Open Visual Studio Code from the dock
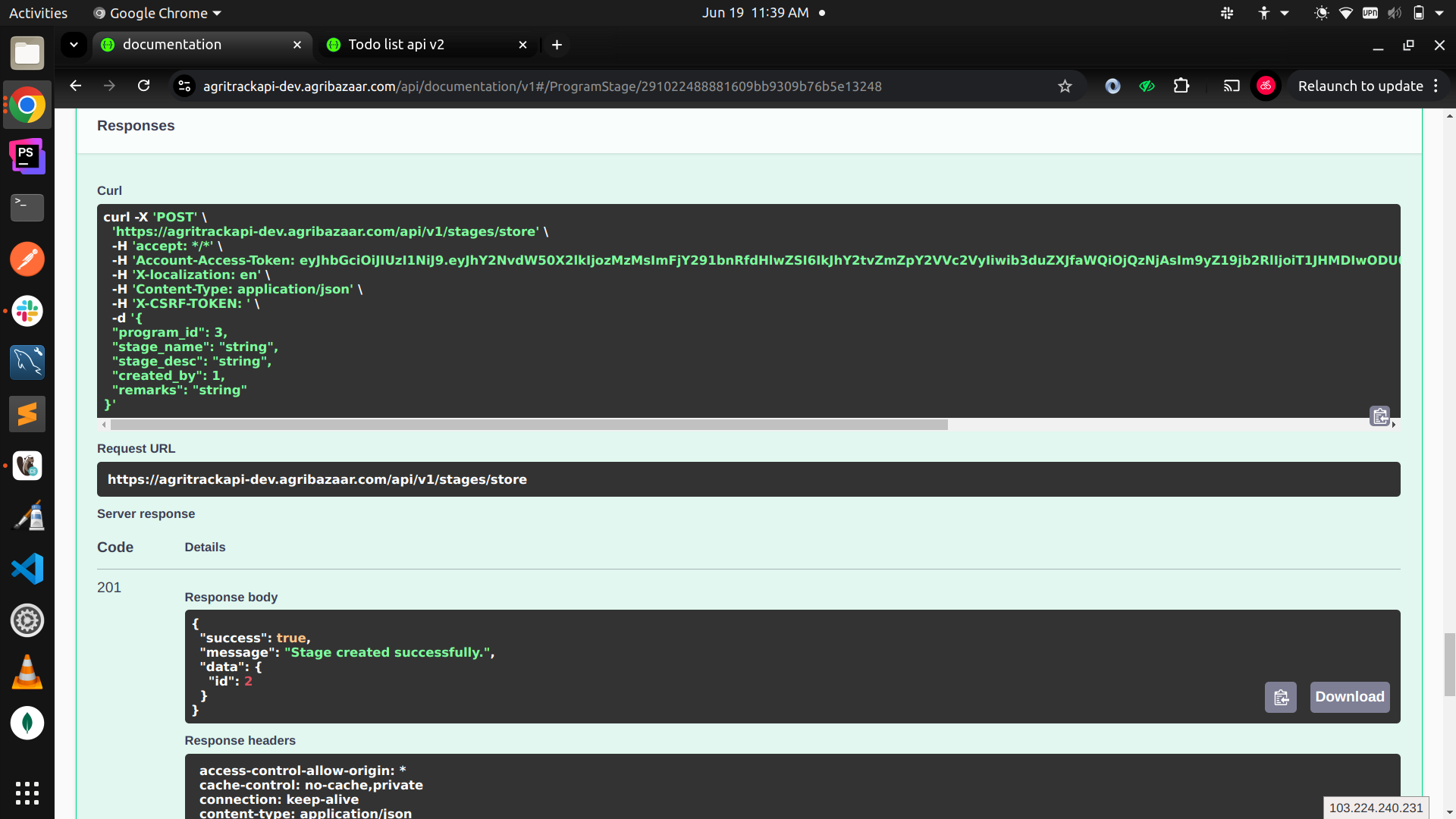Image resolution: width=1456 pixels, height=819 pixels. 27,569
